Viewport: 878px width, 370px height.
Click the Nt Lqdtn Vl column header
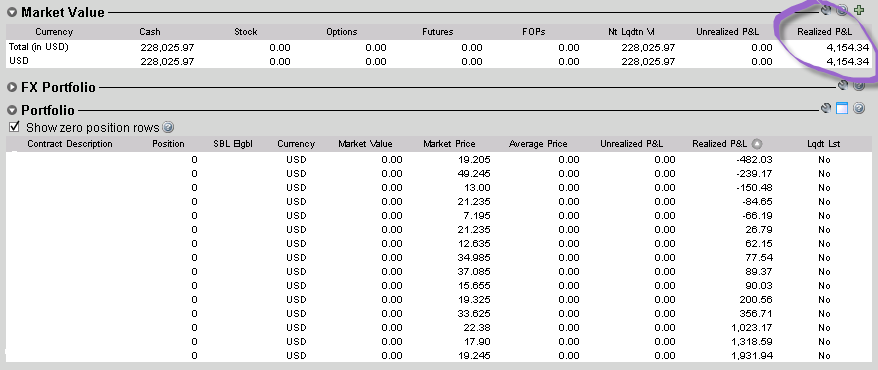tap(632, 32)
